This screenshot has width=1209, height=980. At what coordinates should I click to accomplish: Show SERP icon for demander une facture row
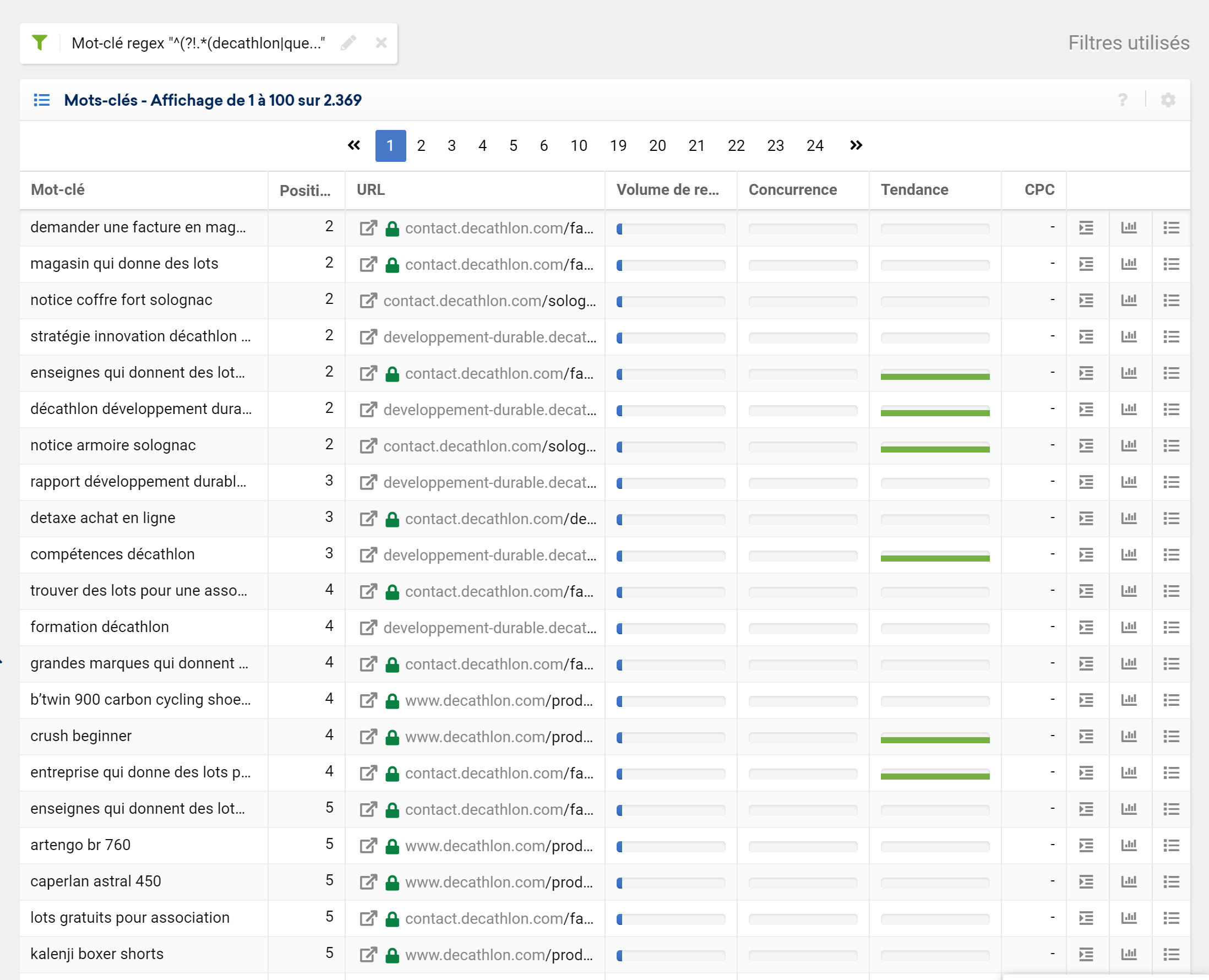tap(1086, 228)
